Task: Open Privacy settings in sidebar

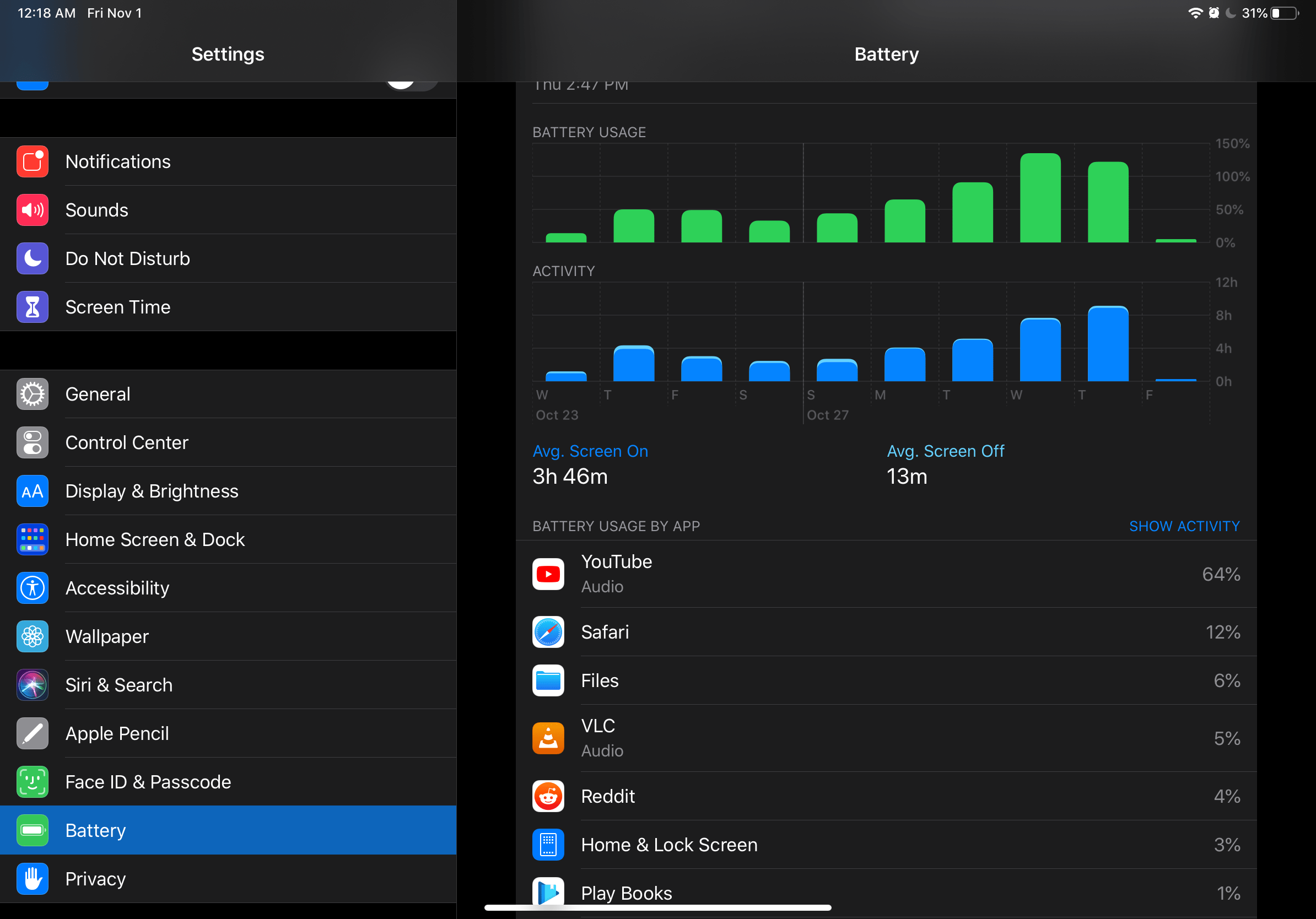Action: [96, 879]
